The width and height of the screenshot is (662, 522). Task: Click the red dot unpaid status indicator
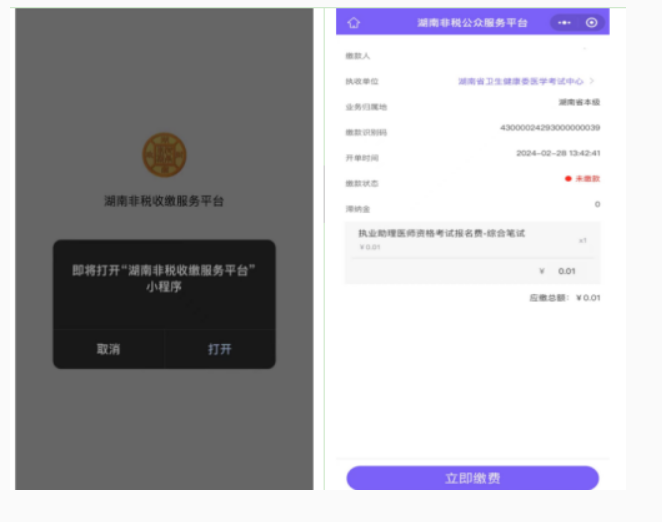[568, 179]
